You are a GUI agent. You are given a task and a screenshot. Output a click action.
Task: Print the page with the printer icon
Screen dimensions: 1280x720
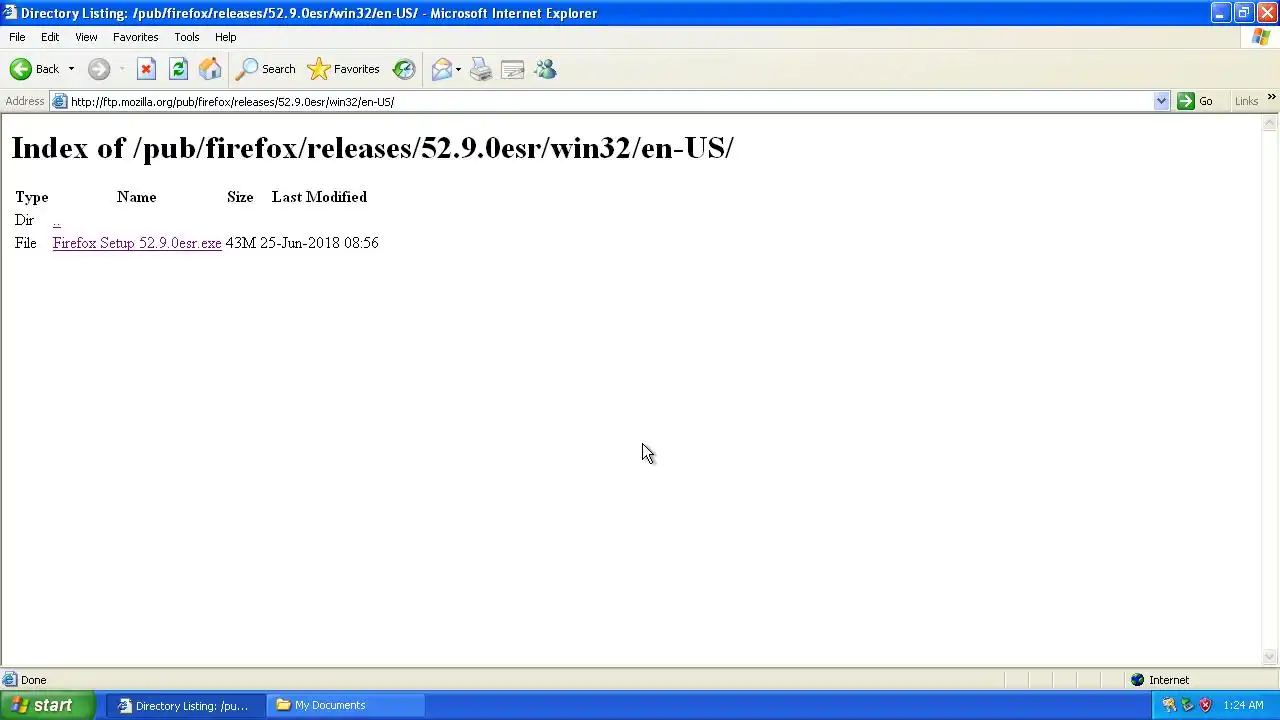pos(481,69)
